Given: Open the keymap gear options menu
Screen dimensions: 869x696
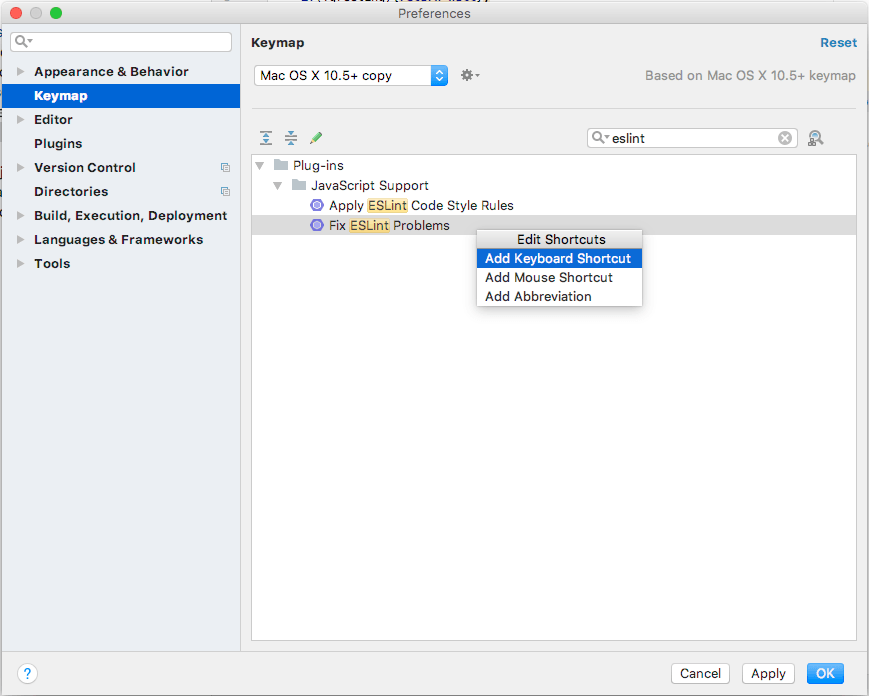Looking at the screenshot, I should (469, 74).
